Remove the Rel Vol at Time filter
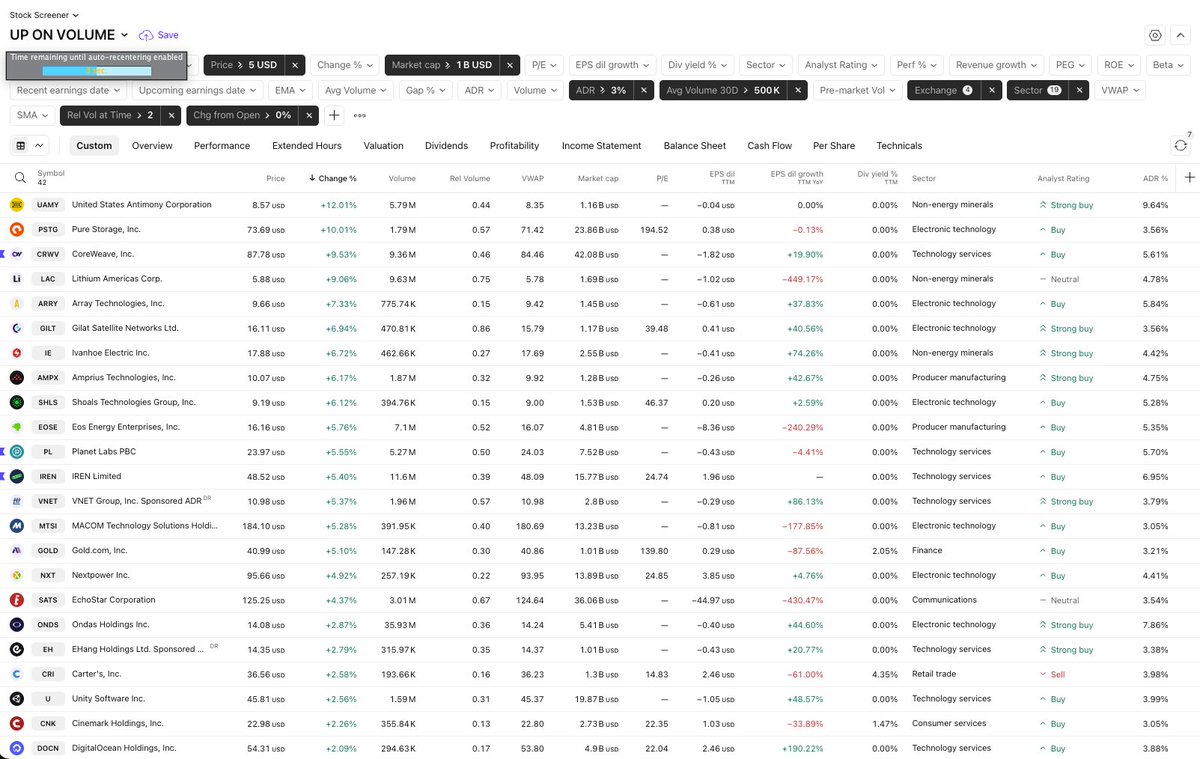The width and height of the screenshot is (1200, 759). (x=171, y=115)
